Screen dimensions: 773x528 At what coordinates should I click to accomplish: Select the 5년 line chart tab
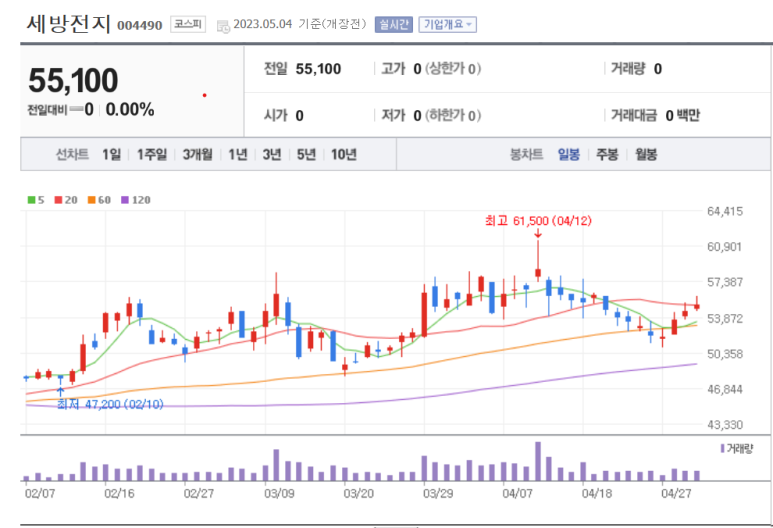pos(306,155)
